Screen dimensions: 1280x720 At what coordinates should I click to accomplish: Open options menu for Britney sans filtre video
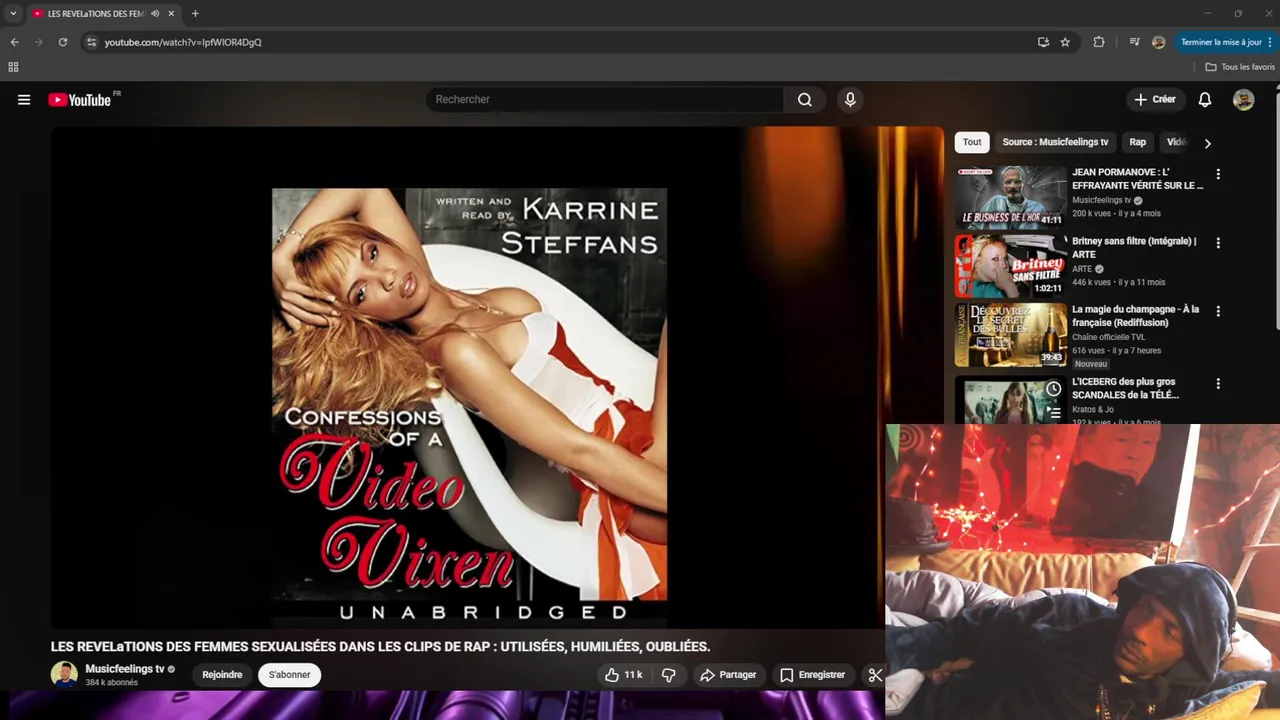(x=1218, y=243)
